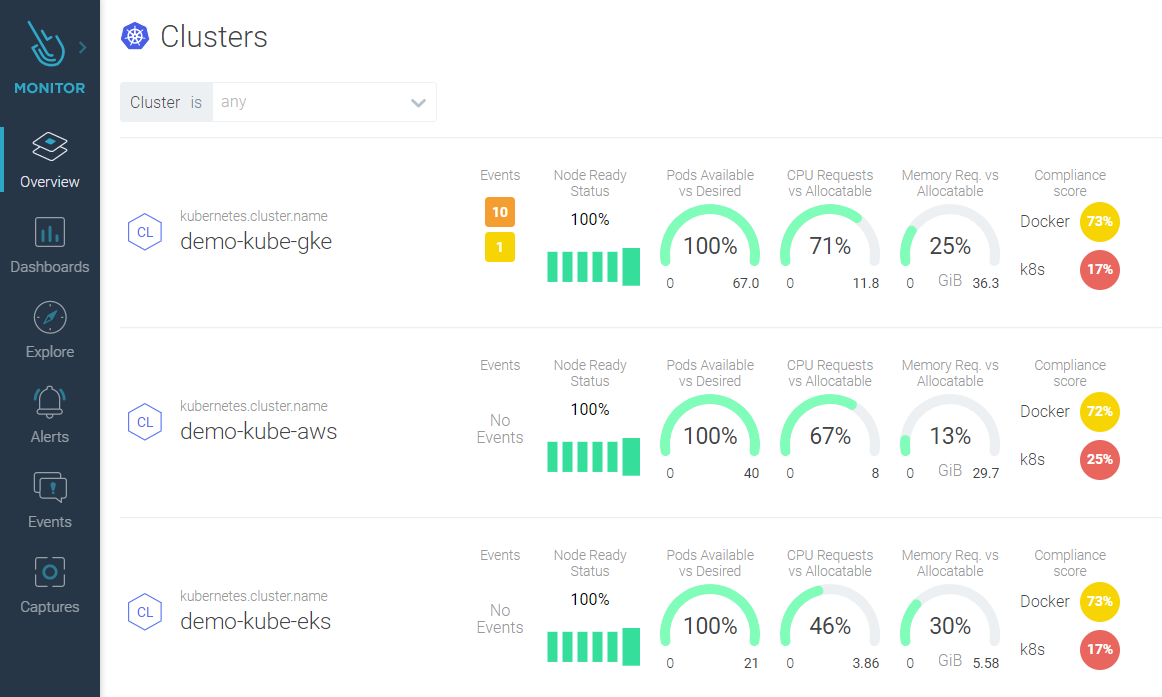
Task: Open the Alerts bell icon
Action: pyautogui.click(x=50, y=402)
